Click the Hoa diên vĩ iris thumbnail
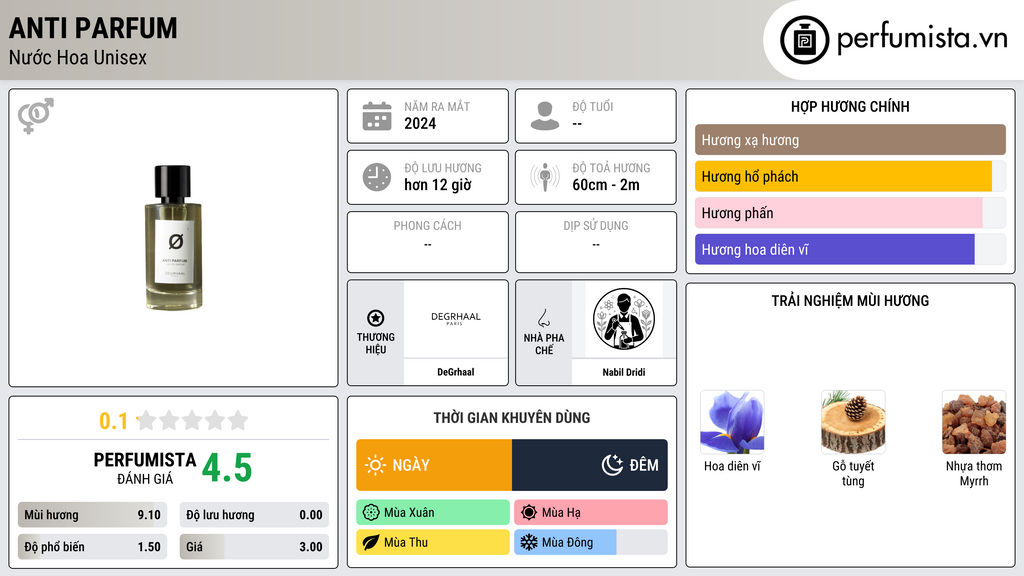 (x=732, y=423)
